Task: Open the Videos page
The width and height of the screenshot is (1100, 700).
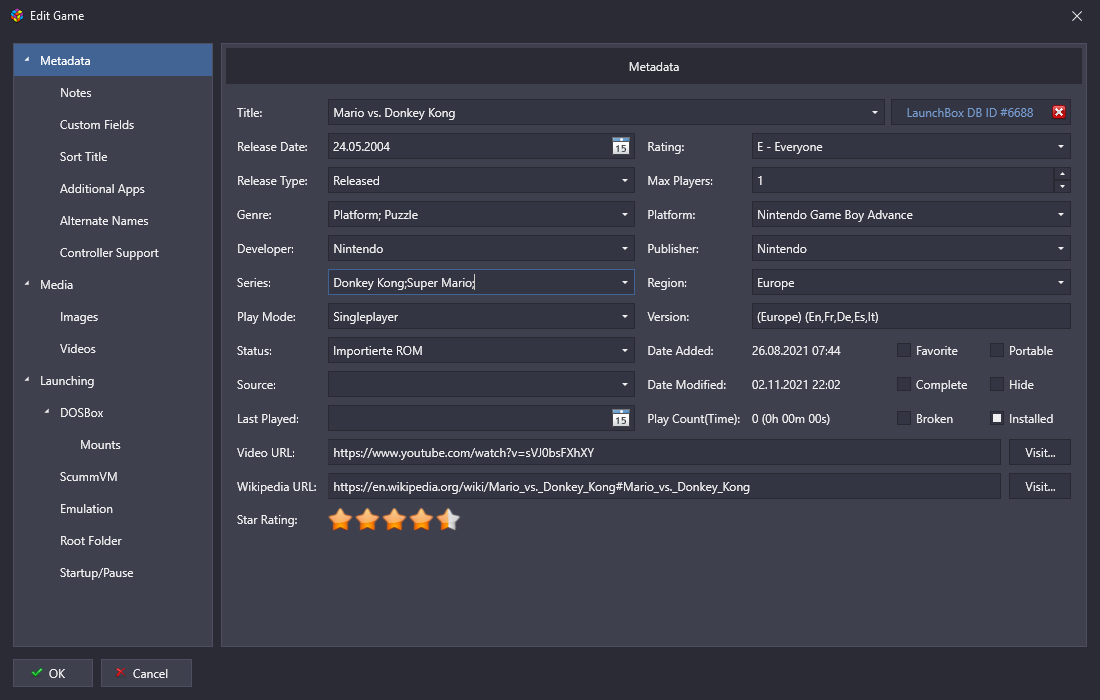Action: [x=77, y=349]
